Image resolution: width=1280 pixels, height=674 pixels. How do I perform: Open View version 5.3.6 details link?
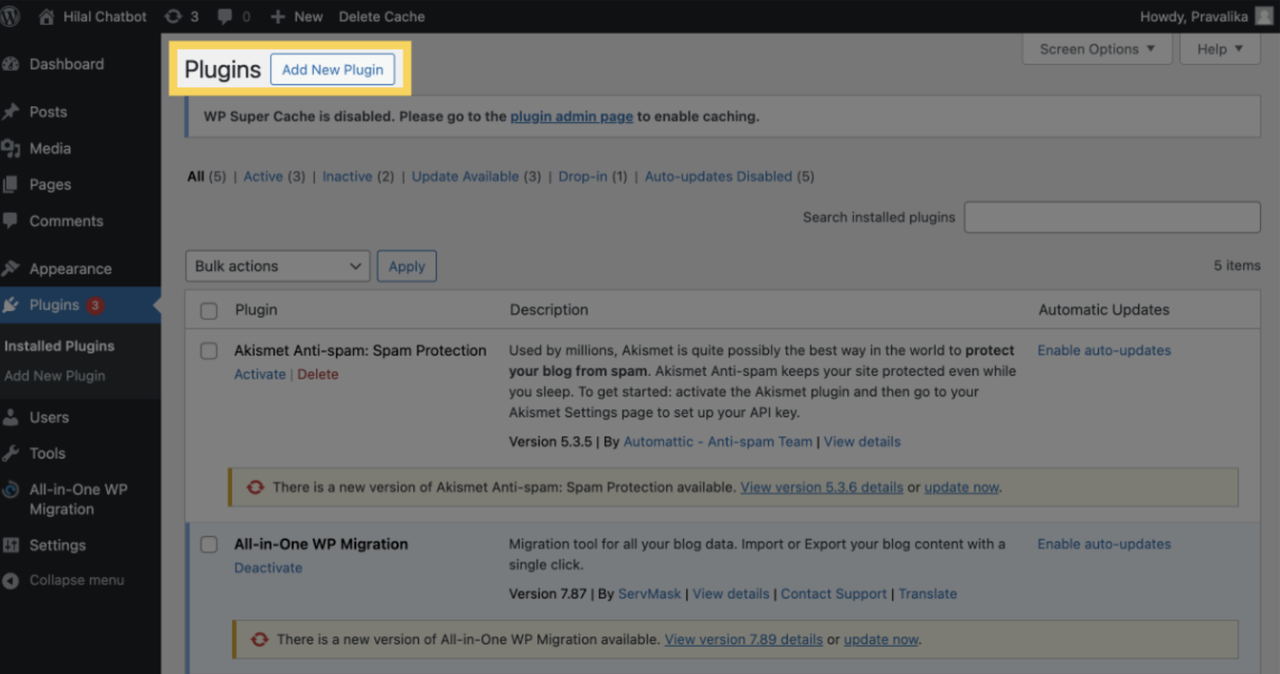coord(822,487)
